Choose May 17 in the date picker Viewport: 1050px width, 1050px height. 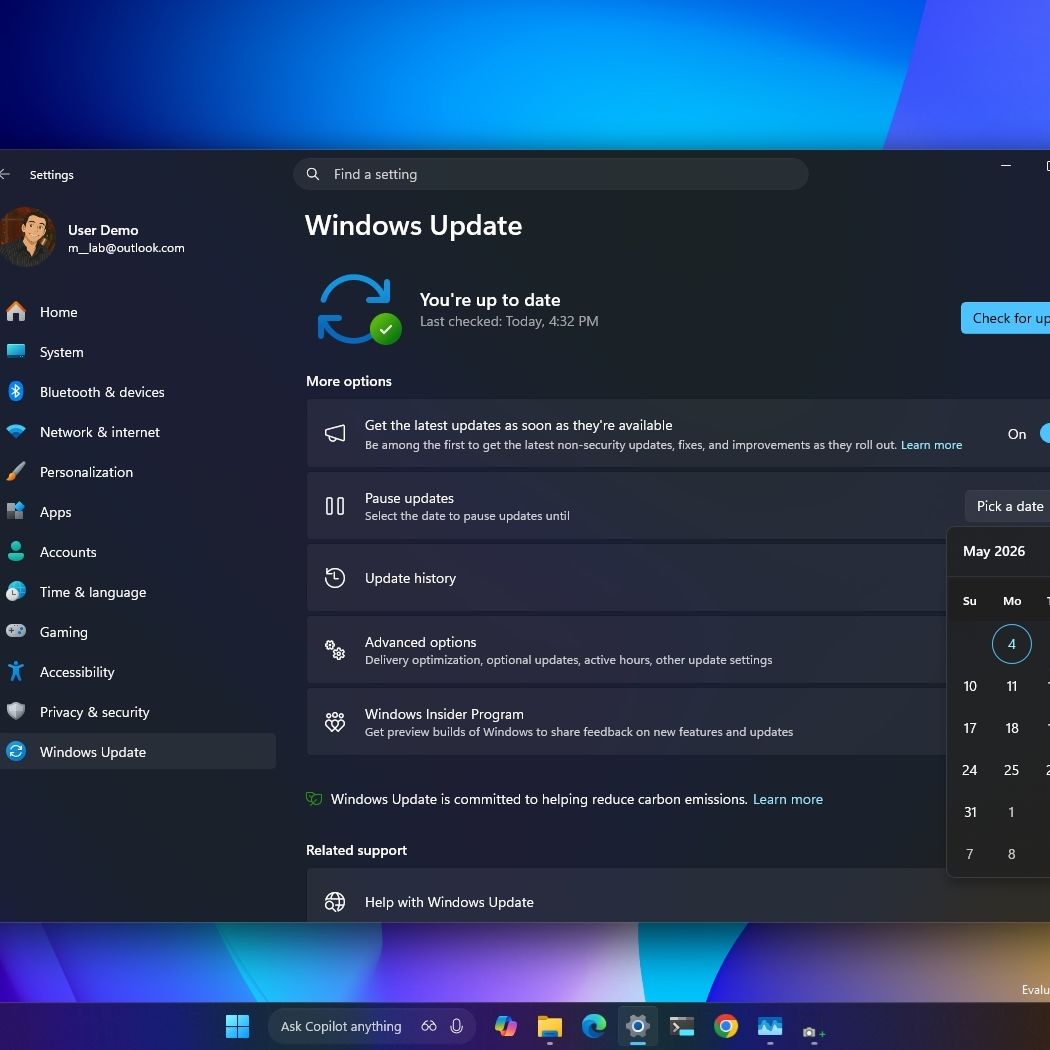click(970, 729)
